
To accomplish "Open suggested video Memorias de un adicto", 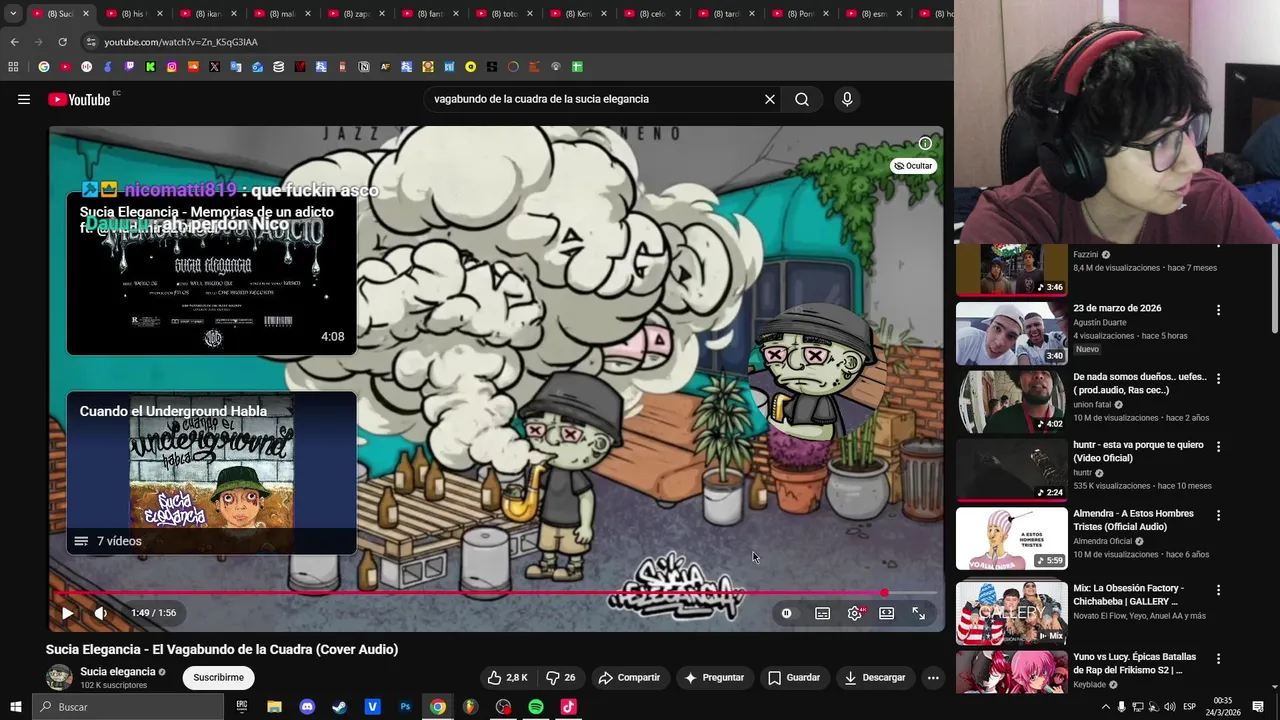I will (x=211, y=274).
